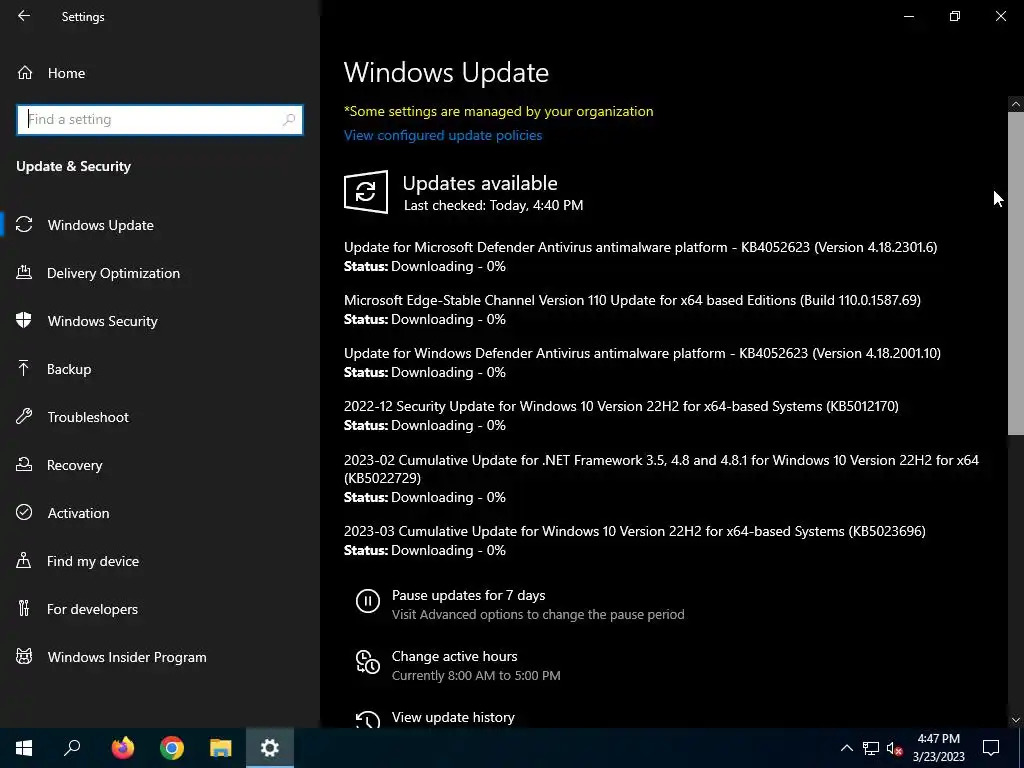Screen dimensions: 1024x768
Task: Click inside the Find a setting field
Action: coord(160,120)
